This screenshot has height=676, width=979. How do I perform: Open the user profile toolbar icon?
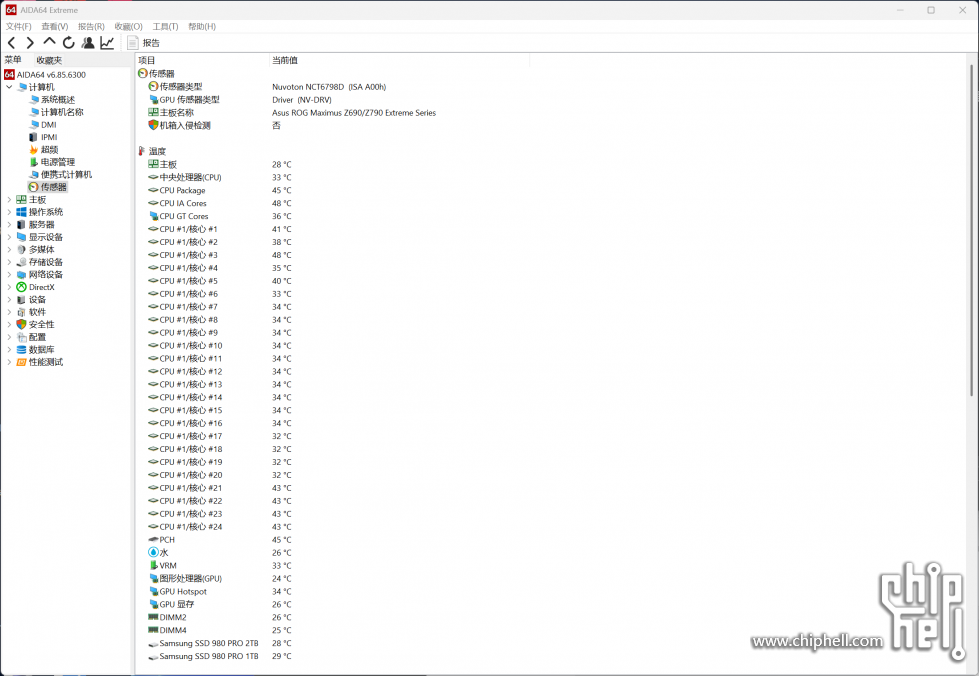tap(88, 42)
